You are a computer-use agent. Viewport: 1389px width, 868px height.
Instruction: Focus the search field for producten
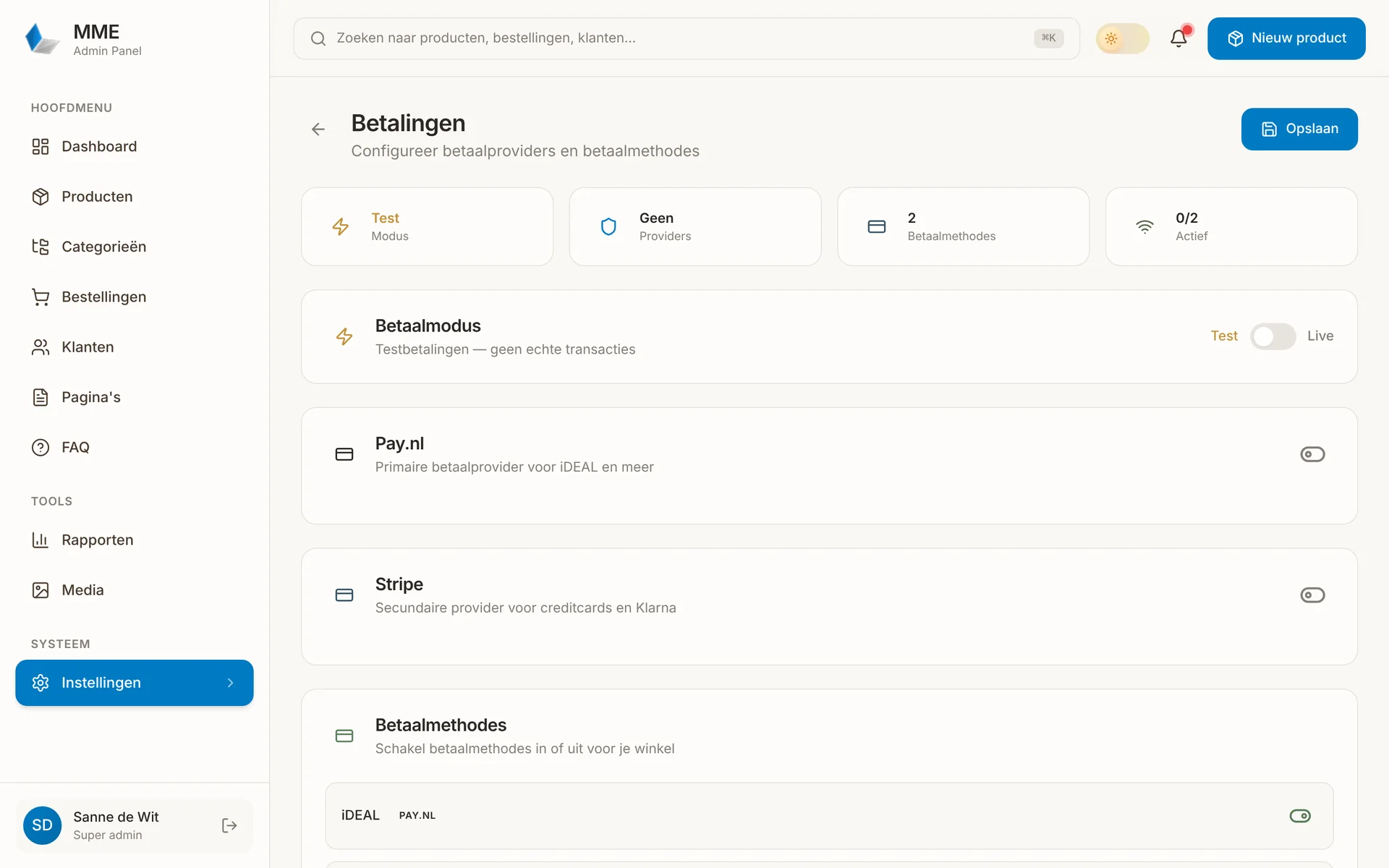(x=687, y=38)
